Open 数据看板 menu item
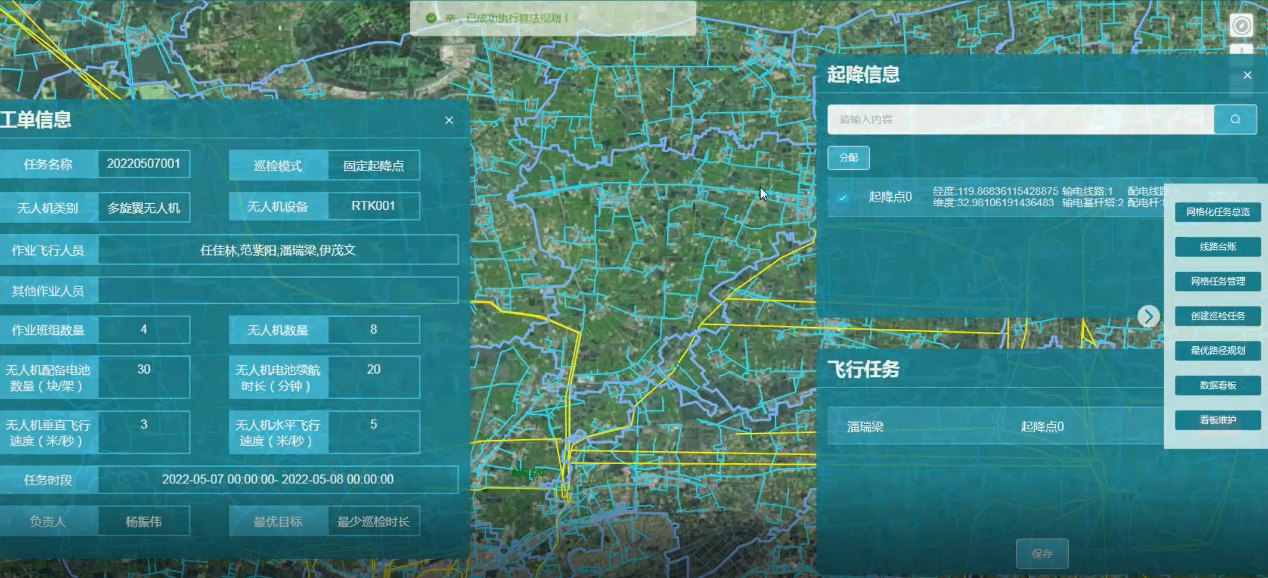Image resolution: width=1268 pixels, height=578 pixels. pos(1218,385)
